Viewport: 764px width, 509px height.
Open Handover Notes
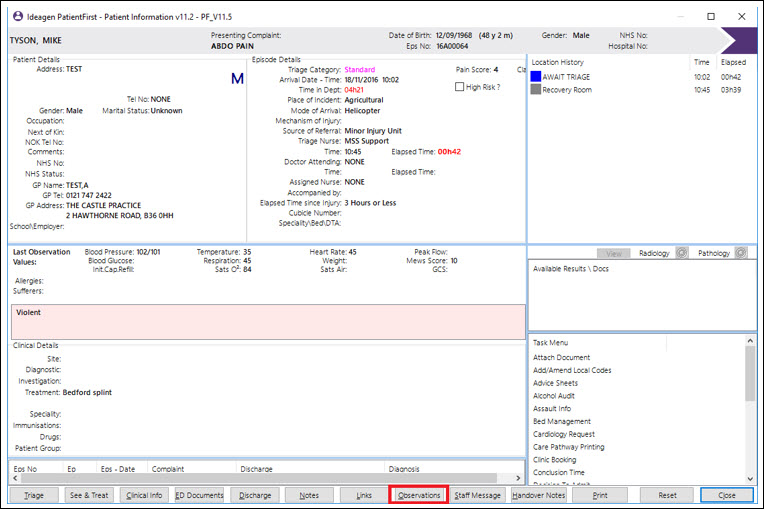click(538, 495)
